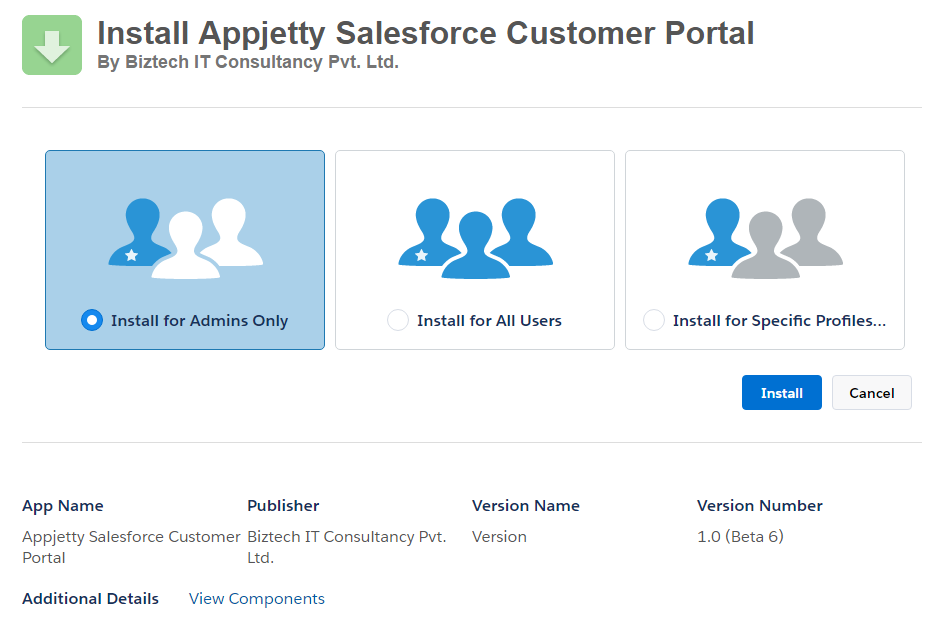Image resolution: width=939 pixels, height=620 pixels.
Task: Pick the Install for Specific Profiles radio button
Action: [654, 321]
